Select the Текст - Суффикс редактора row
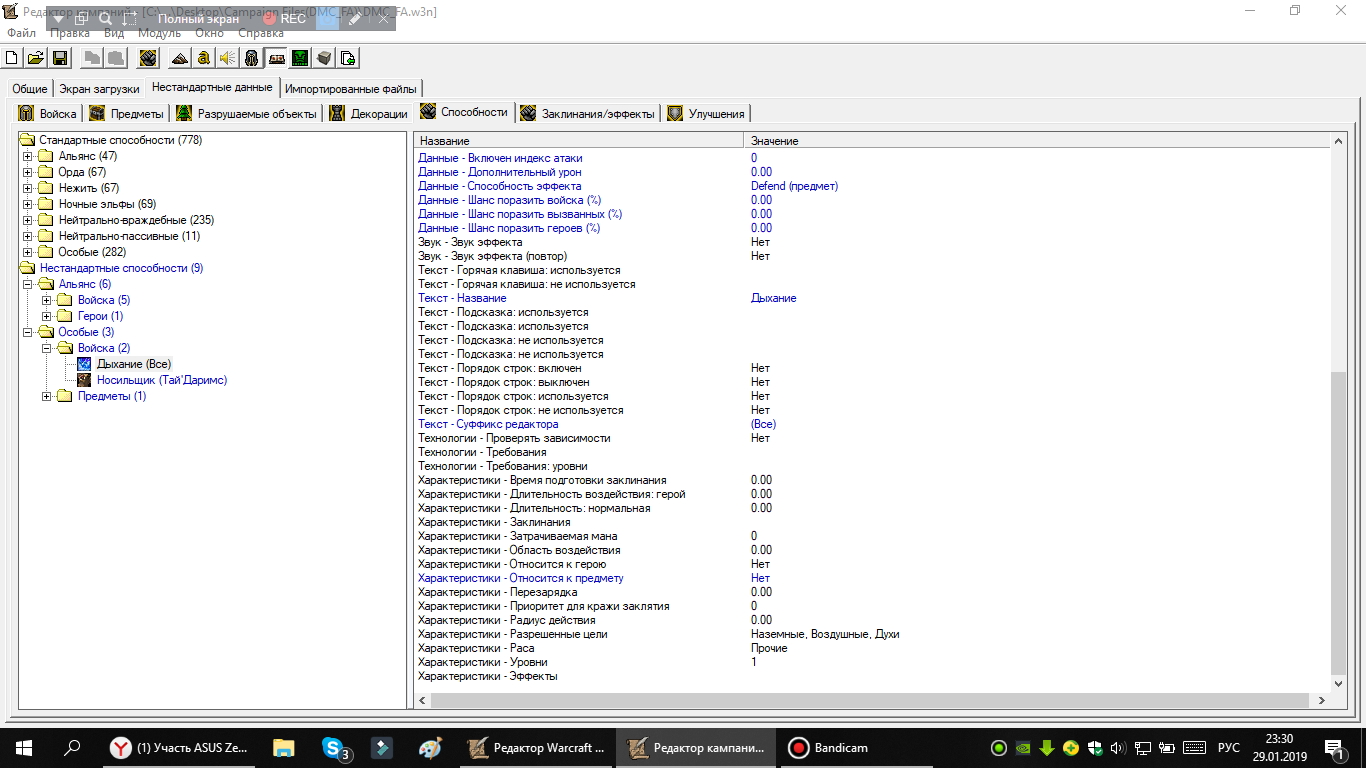The height and width of the screenshot is (768, 1366). point(873,424)
